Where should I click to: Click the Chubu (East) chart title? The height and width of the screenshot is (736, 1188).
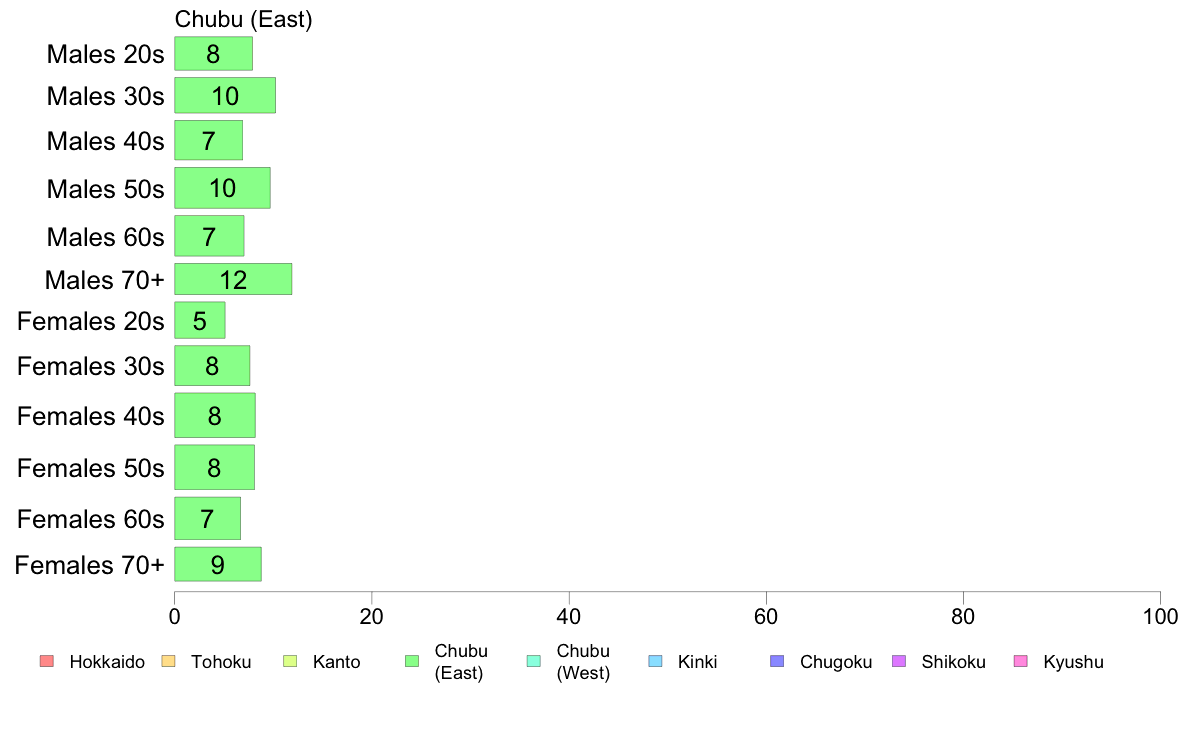click(243, 19)
